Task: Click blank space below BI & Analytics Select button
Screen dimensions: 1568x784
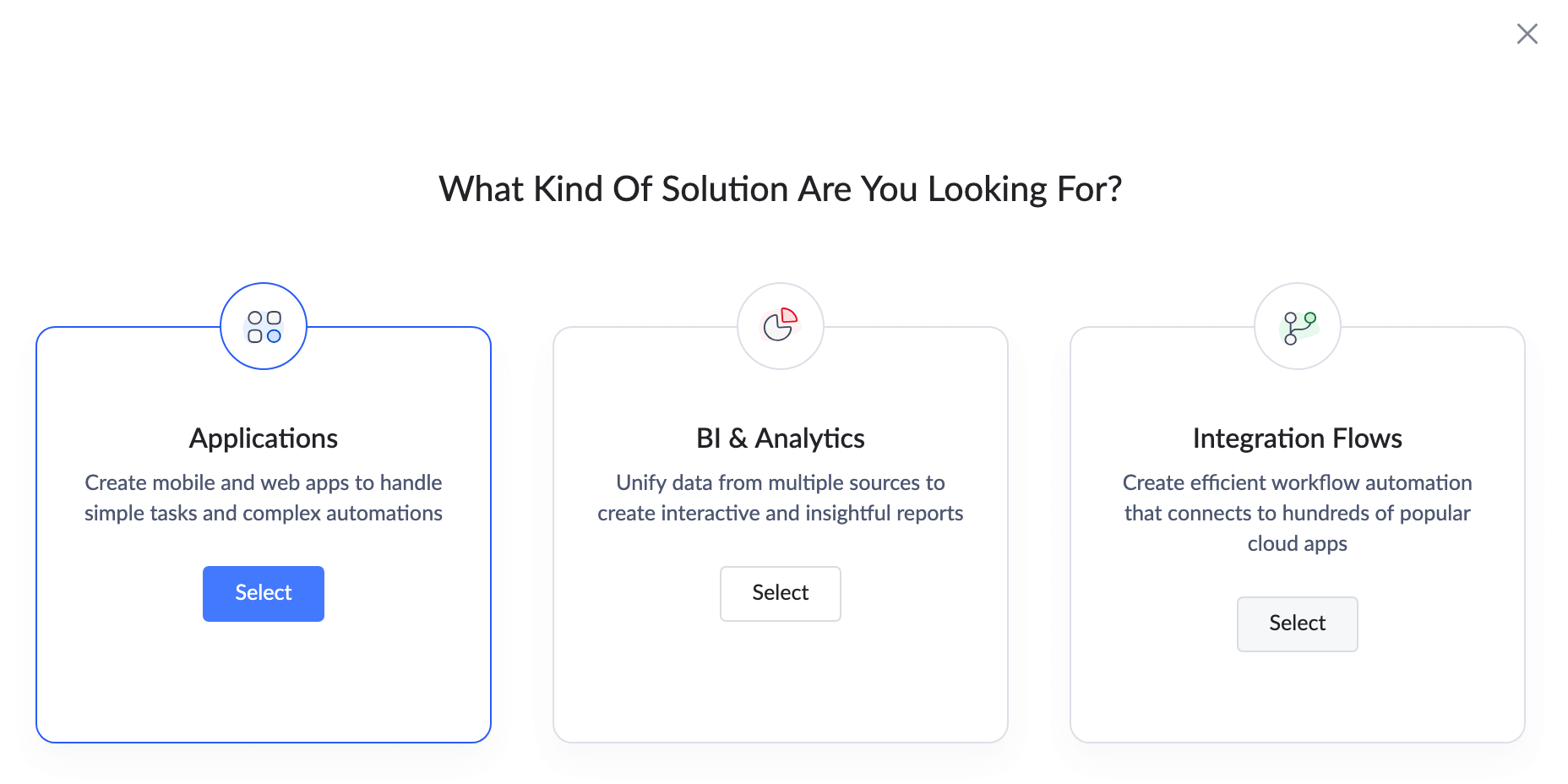Action: coord(781,681)
